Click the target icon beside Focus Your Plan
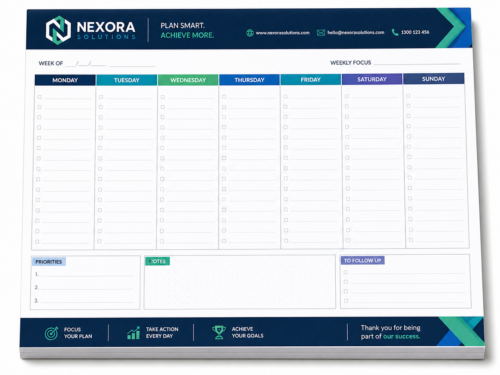The height and width of the screenshot is (375, 500). [x=51, y=333]
